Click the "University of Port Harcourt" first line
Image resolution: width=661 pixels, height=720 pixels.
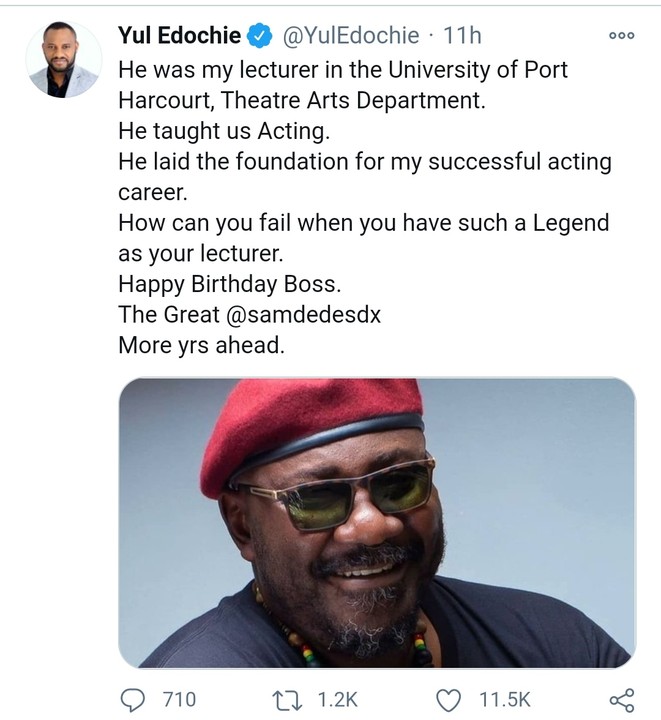(343, 70)
